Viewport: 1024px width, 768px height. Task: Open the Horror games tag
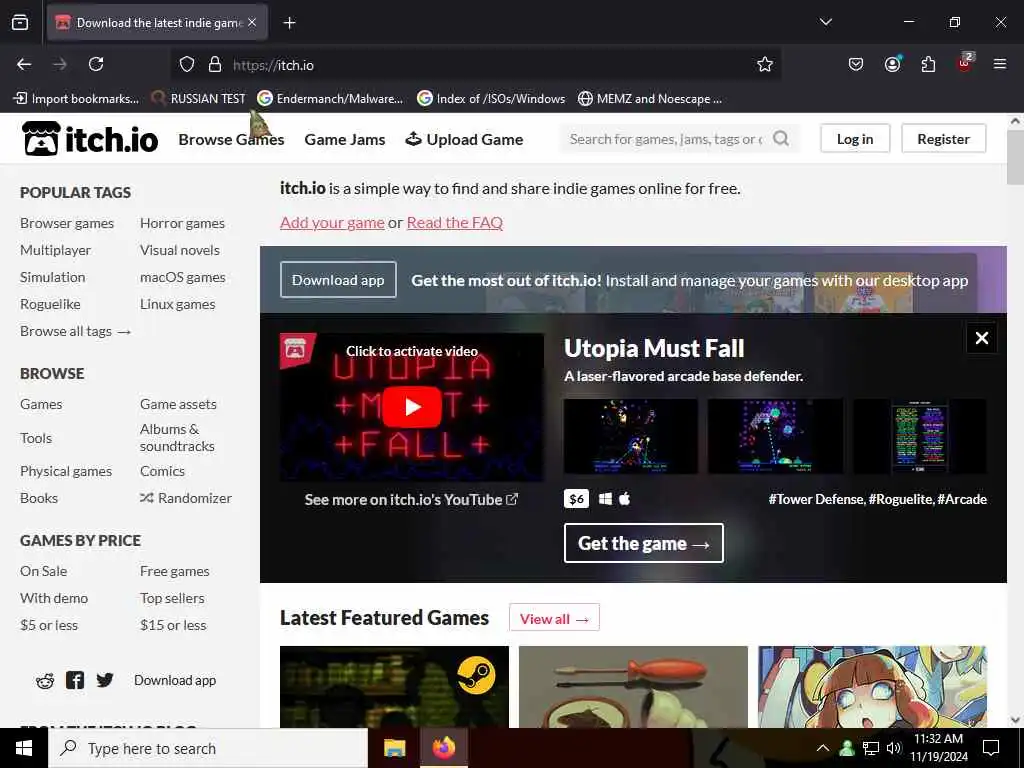[182, 223]
